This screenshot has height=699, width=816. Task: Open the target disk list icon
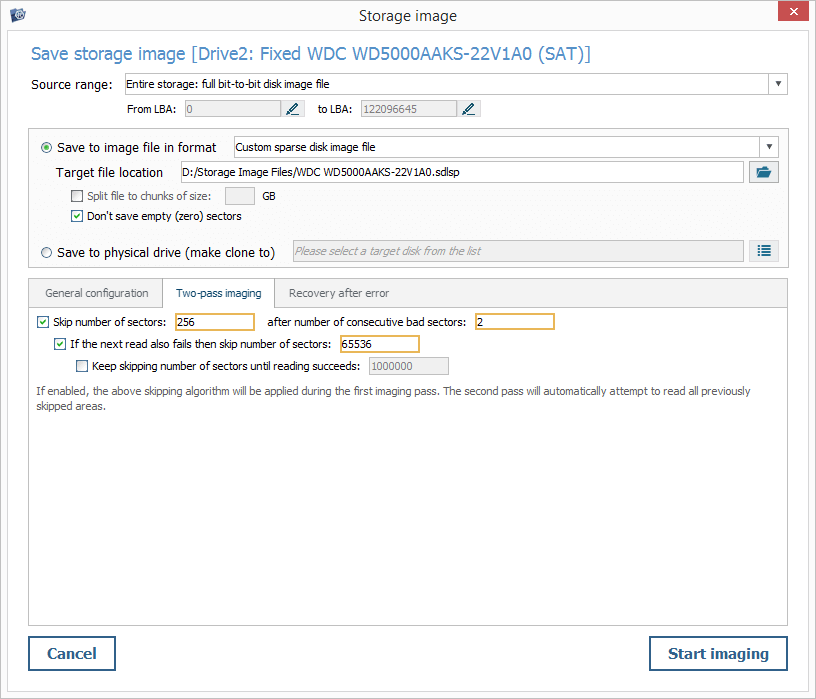tap(764, 251)
